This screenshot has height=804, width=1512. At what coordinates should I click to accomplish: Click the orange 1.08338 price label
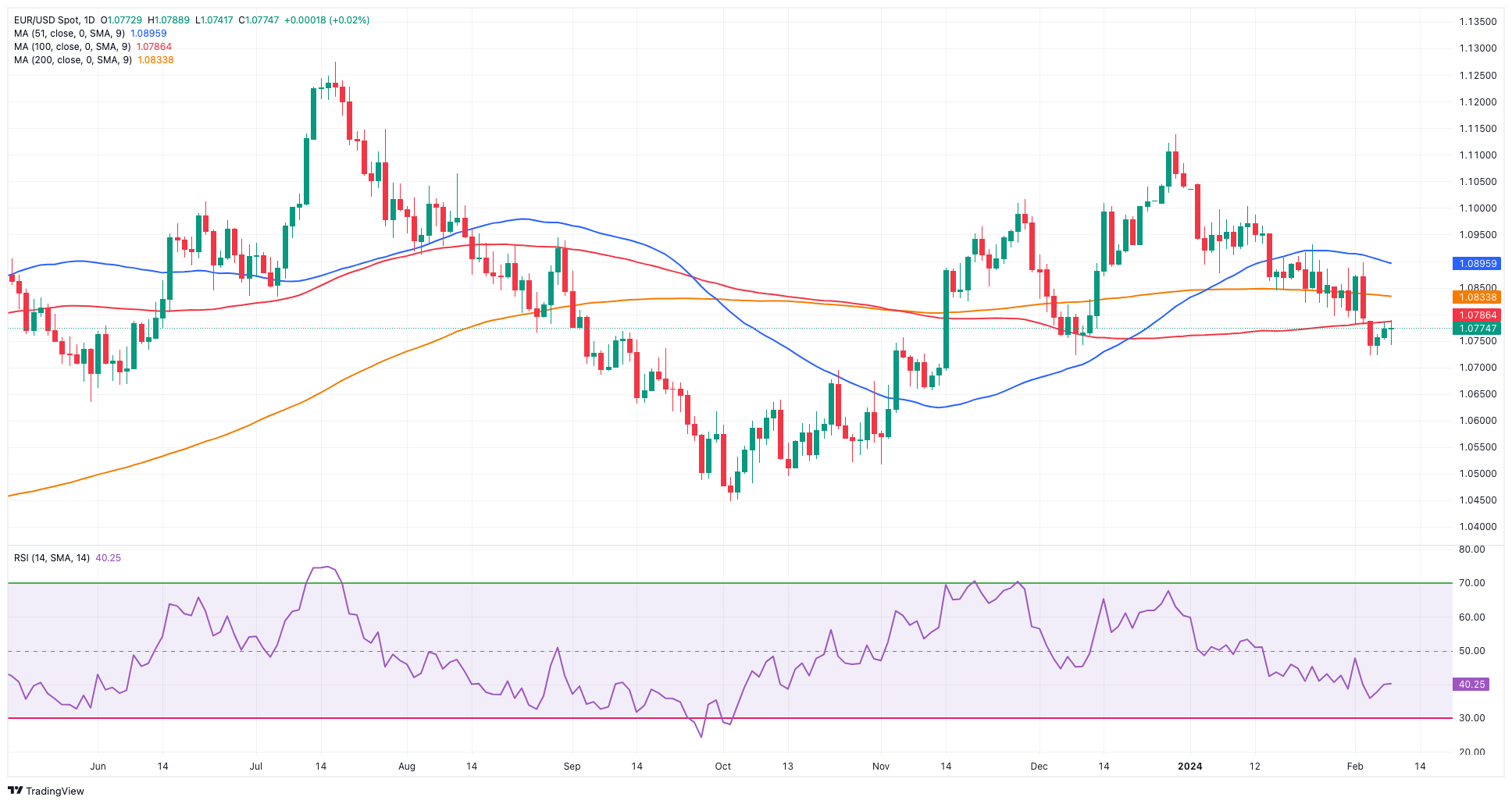click(1478, 297)
